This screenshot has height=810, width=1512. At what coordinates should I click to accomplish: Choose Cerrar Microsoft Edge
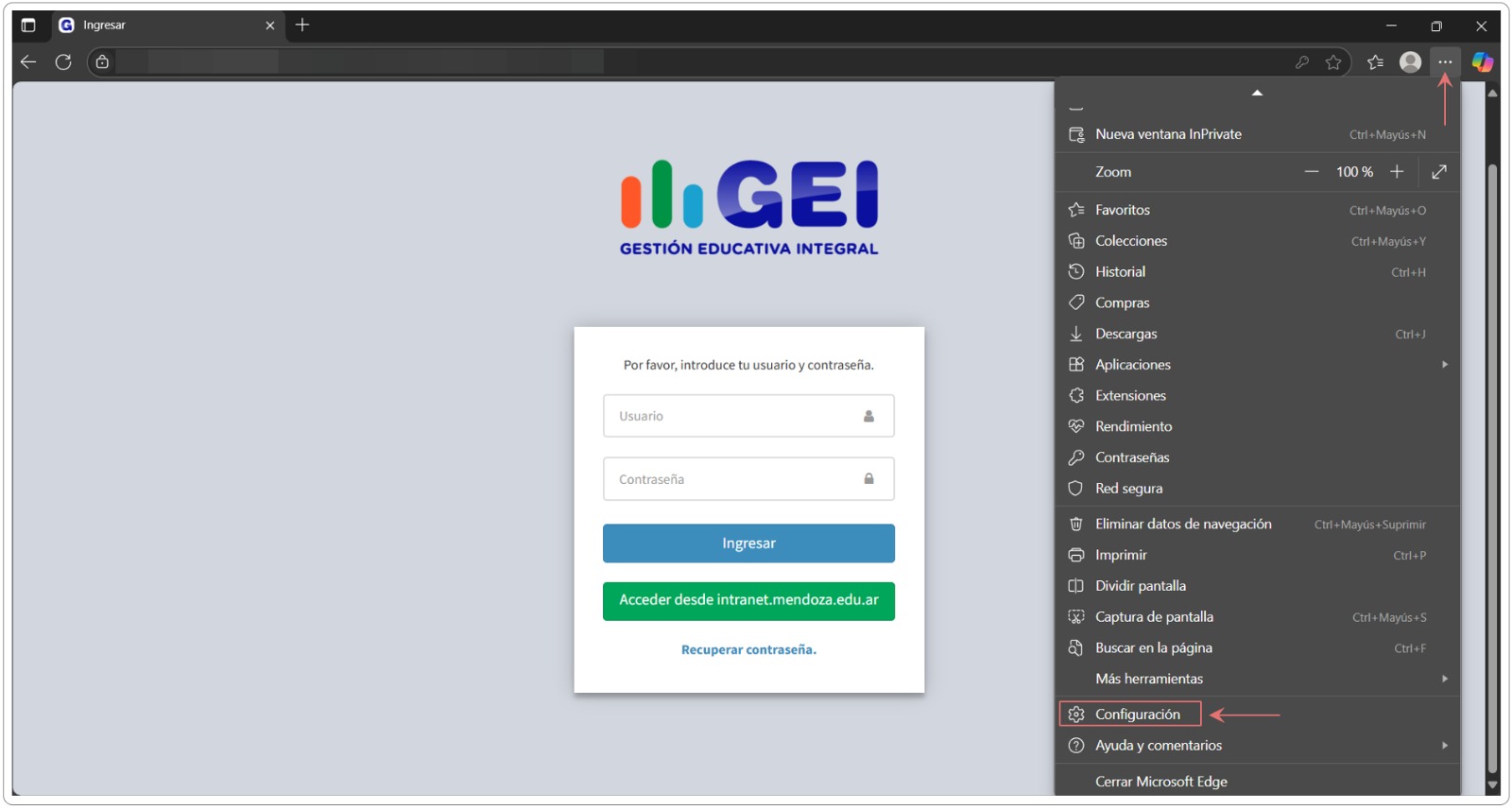(x=1257, y=782)
